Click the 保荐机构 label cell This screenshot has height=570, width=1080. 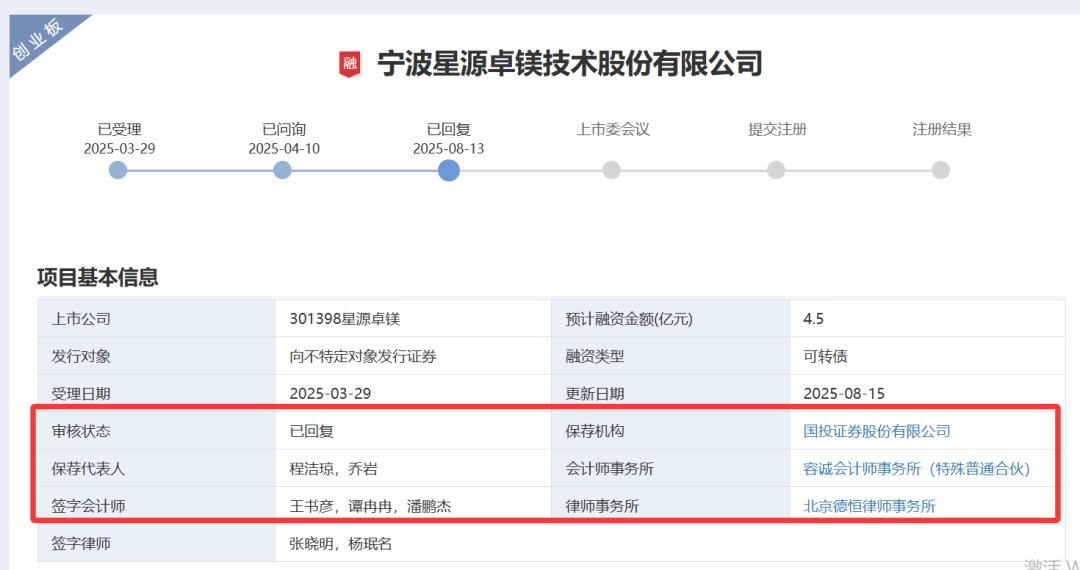click(670, 432)
